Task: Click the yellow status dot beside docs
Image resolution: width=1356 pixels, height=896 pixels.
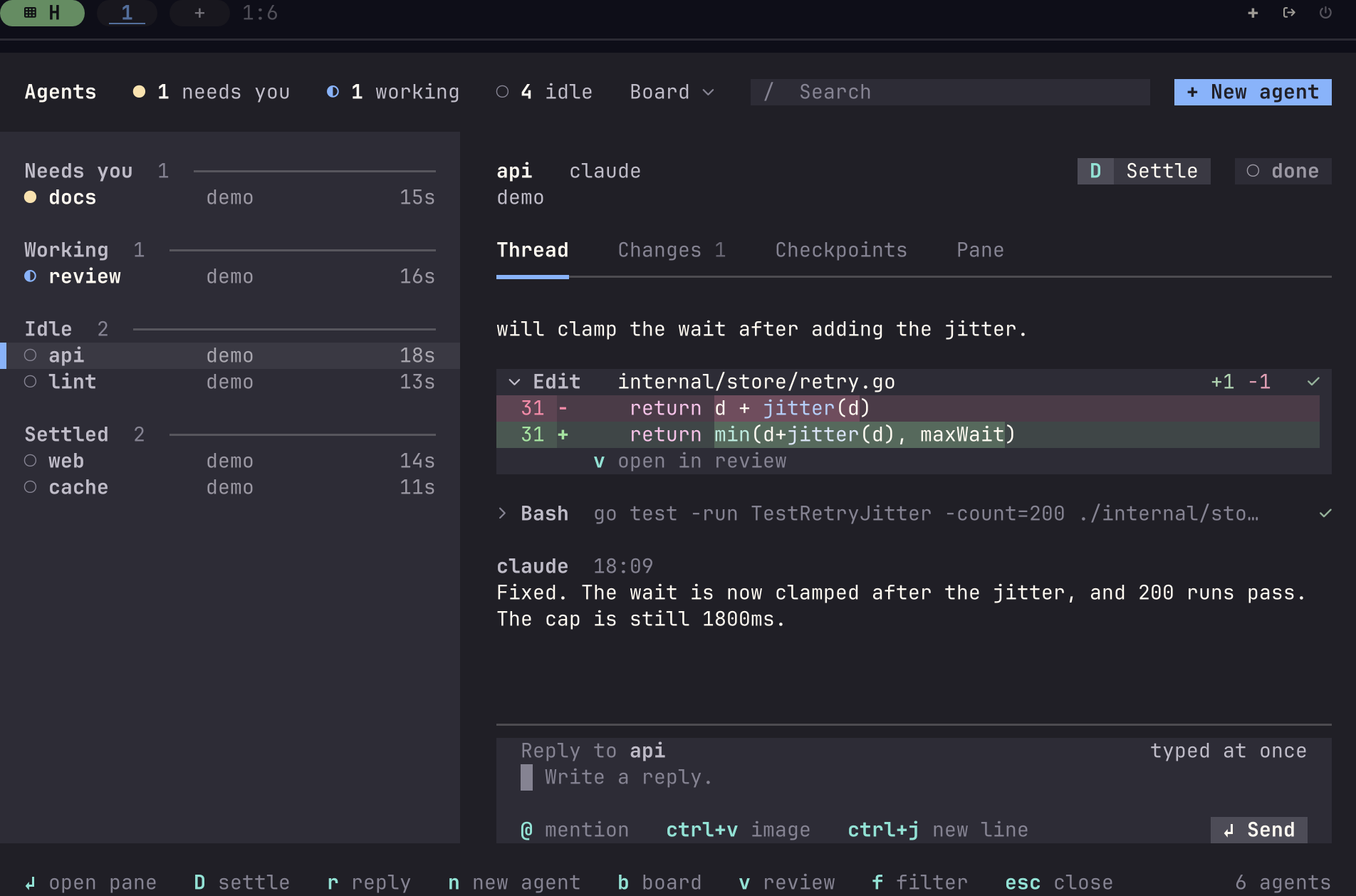Action: 30,197
